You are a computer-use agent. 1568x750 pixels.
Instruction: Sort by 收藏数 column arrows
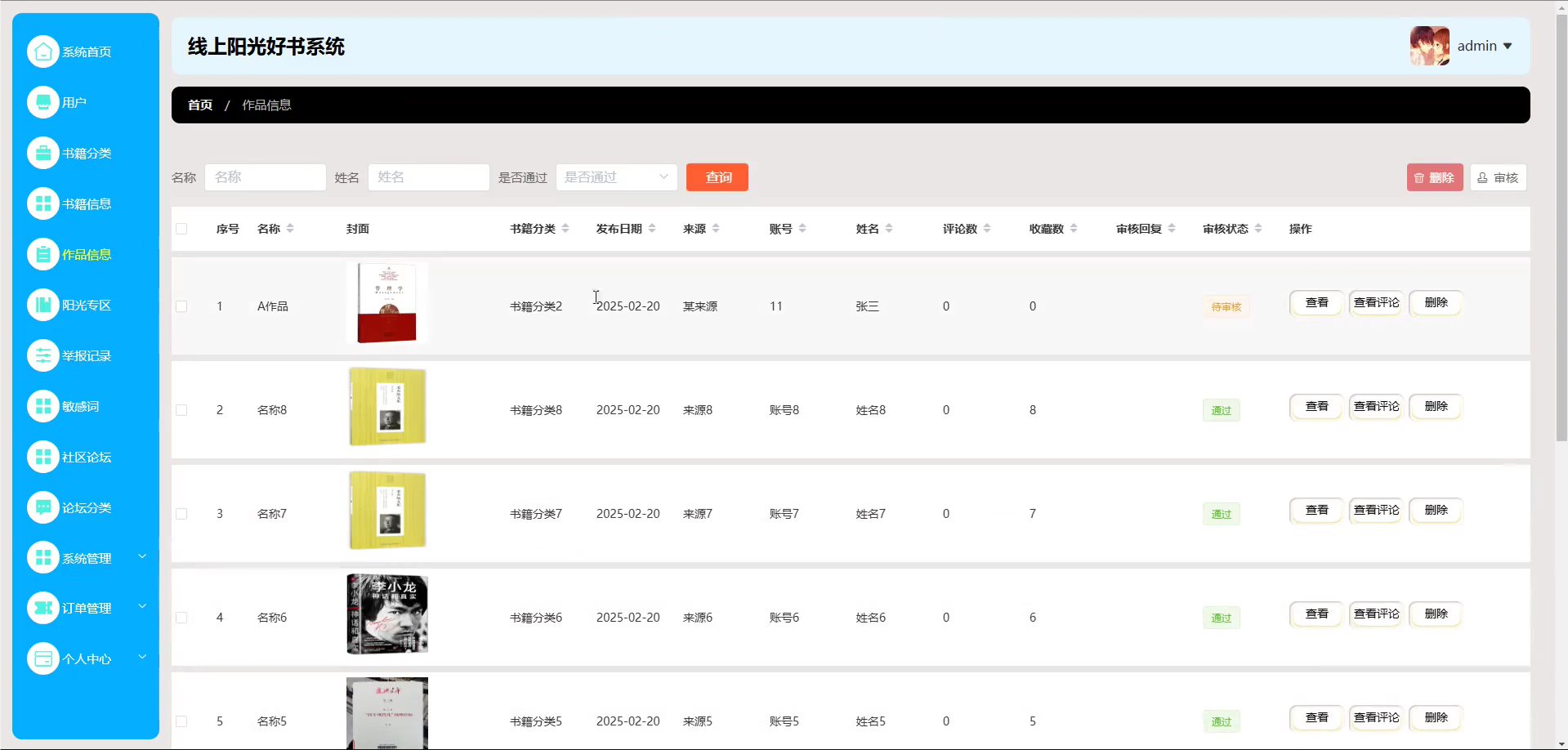click(x=1074, y=229)
